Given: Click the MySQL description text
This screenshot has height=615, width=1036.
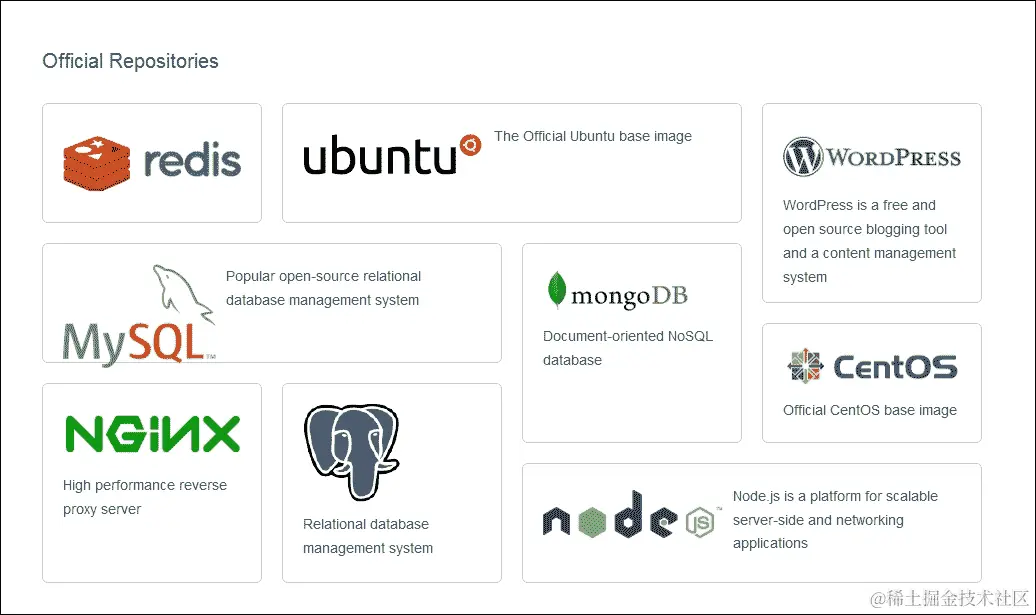Looking at the screenshot, I should click(x=321, y=288).
